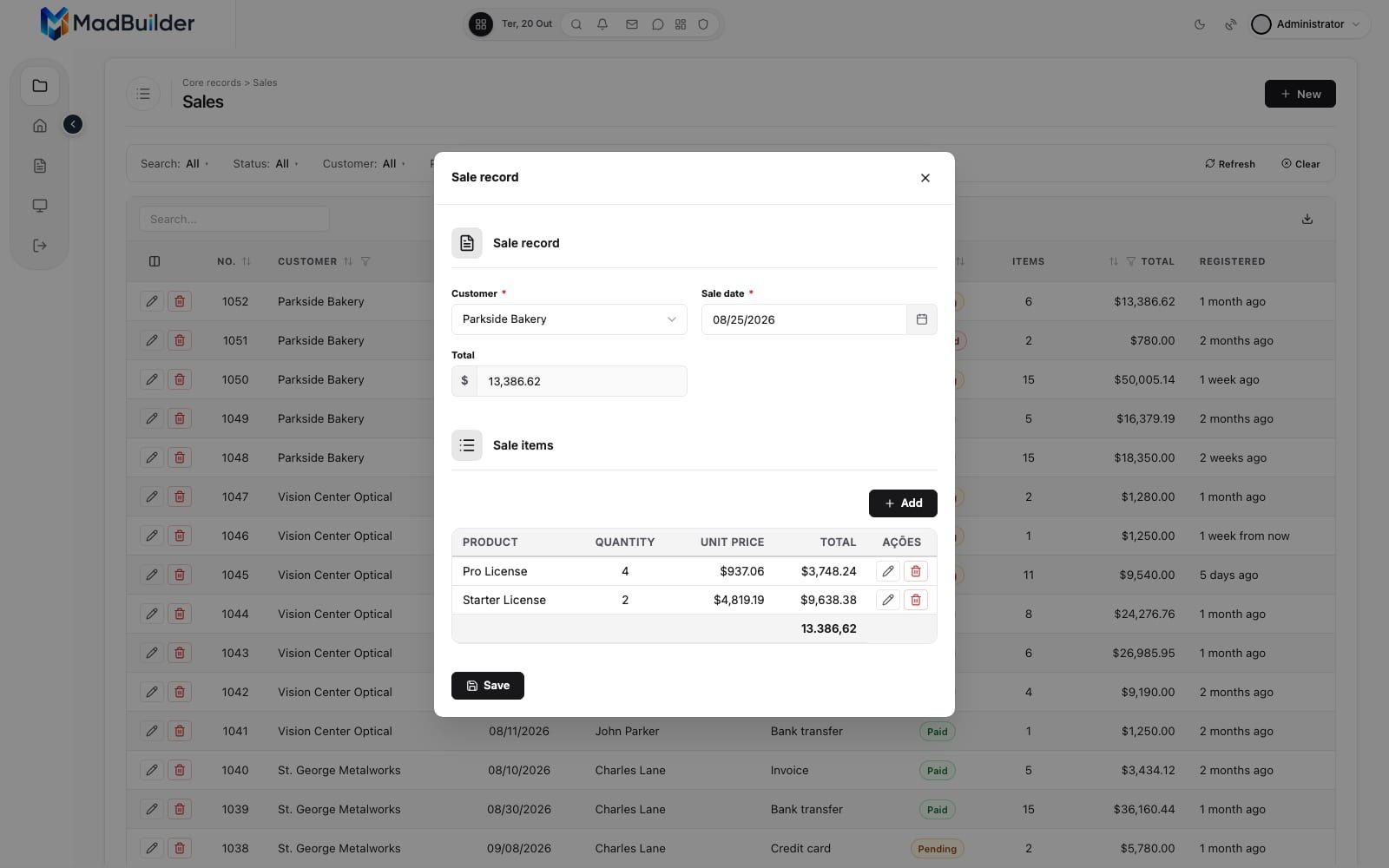This screenshot has height=868, width=1389.
Task: Click the Sale date input field
Action: [804, 319]
